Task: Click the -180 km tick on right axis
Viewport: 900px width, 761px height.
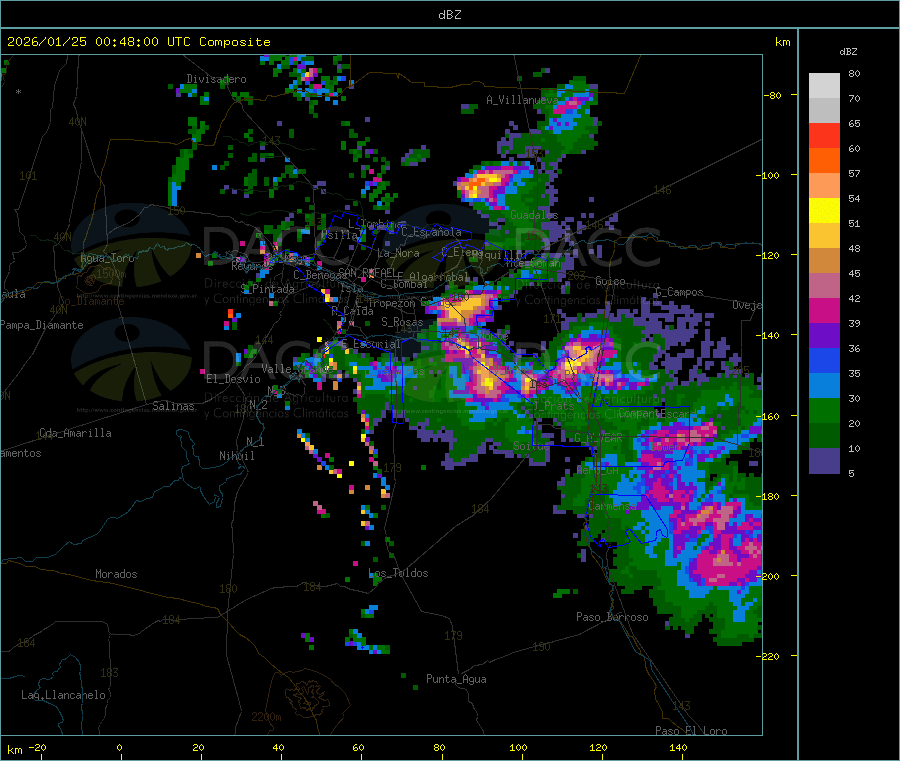Action: tap(770, 496)
